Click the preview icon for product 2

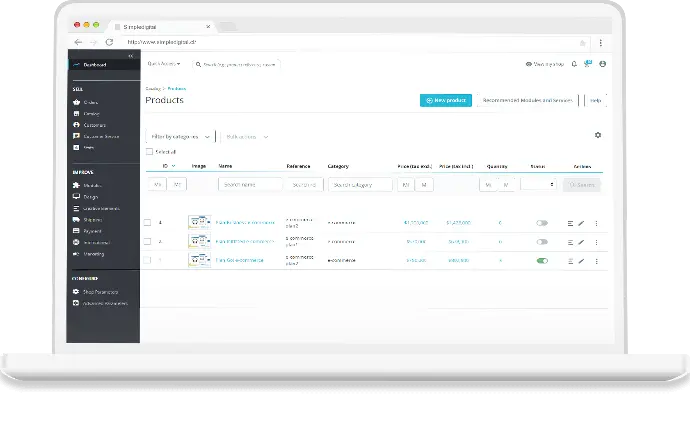click(570, 242)
